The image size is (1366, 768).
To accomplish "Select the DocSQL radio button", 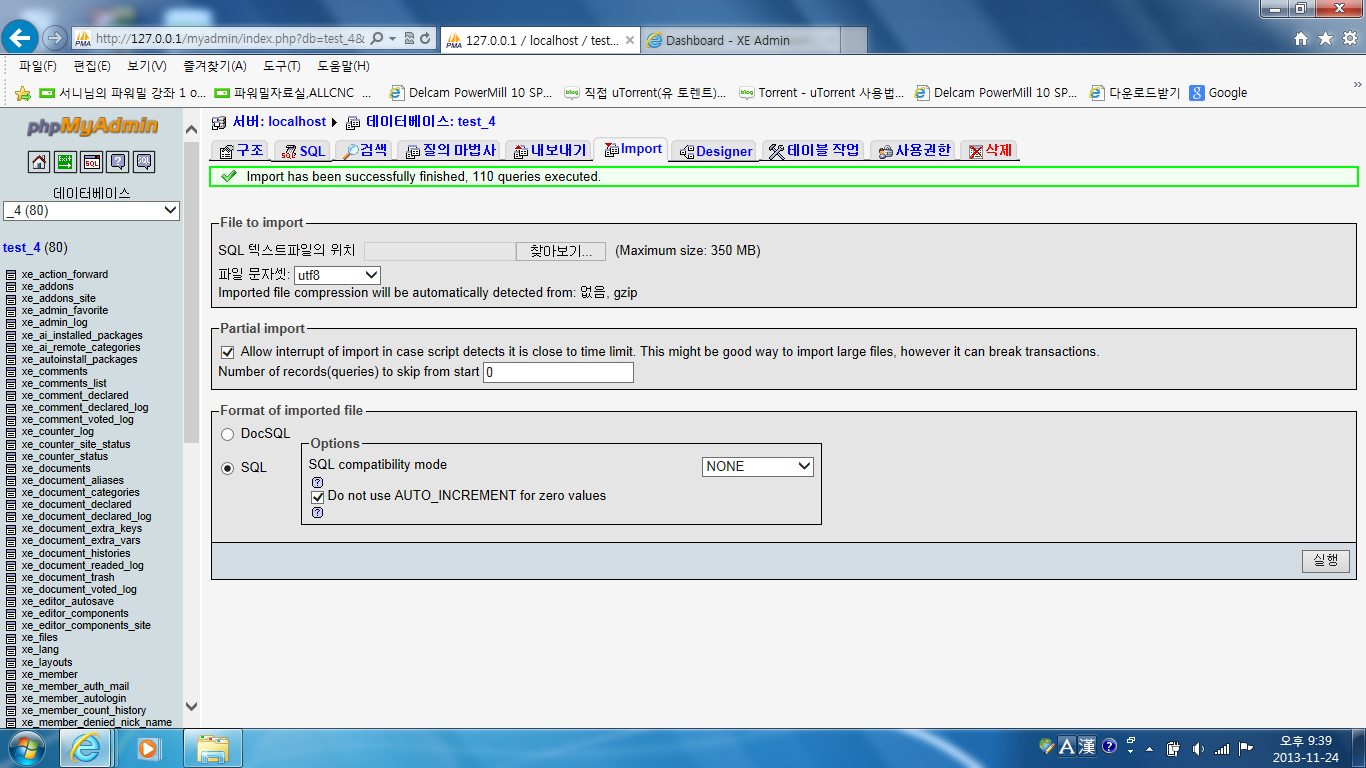I will click(226, 434).
